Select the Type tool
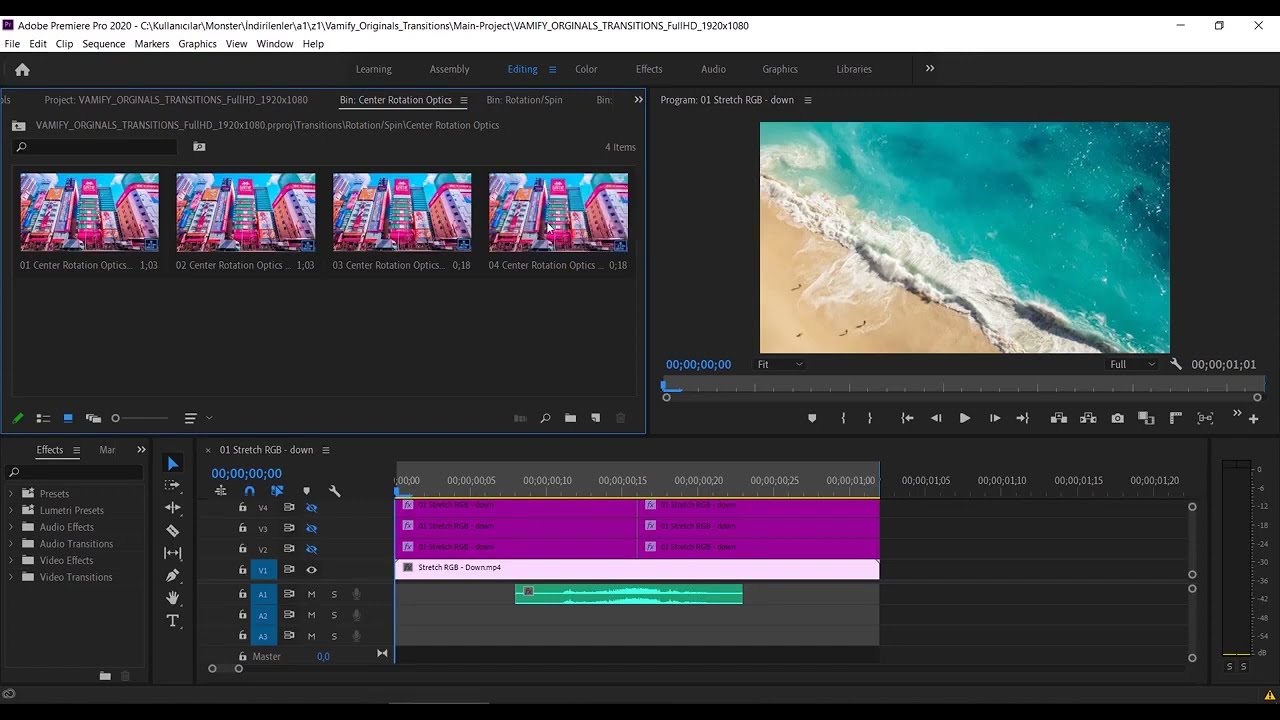Screen dimensions: 1280x720 pyautogui.click(x=172, y=621)
